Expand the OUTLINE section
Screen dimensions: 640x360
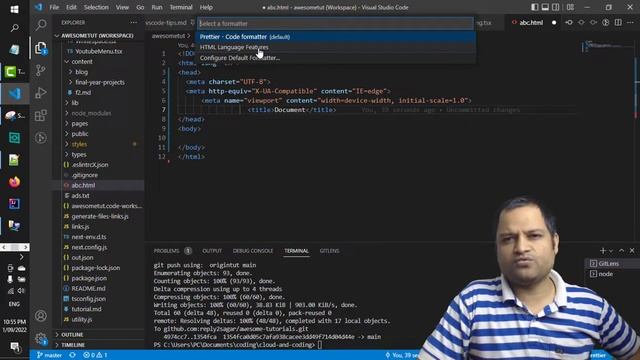pos(98,335)
